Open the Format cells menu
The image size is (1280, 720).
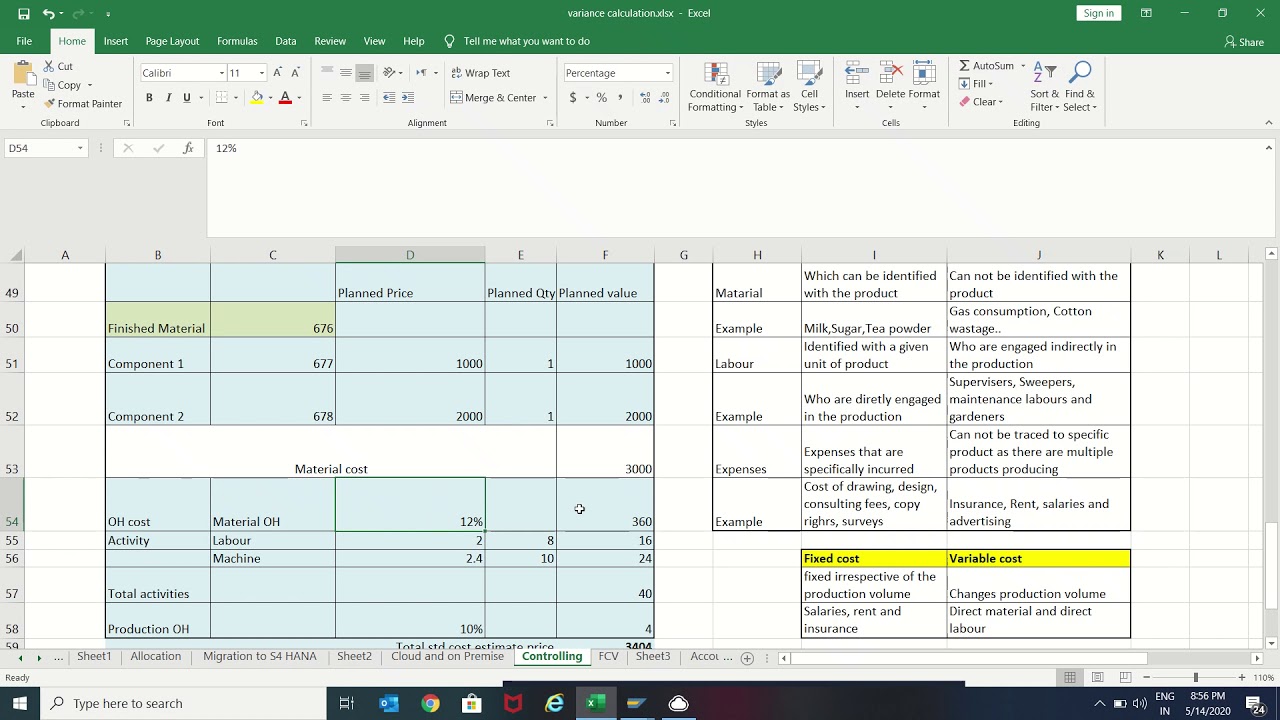[x=924, y=86]
